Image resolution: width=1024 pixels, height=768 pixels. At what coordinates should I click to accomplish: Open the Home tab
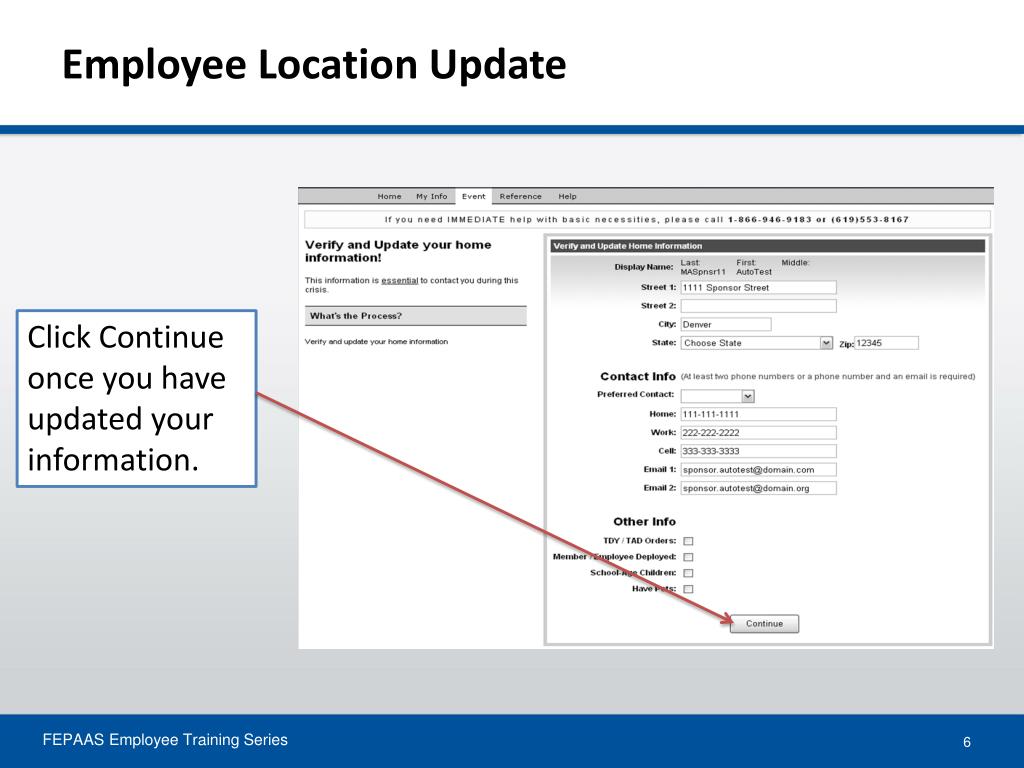[389, 197]
